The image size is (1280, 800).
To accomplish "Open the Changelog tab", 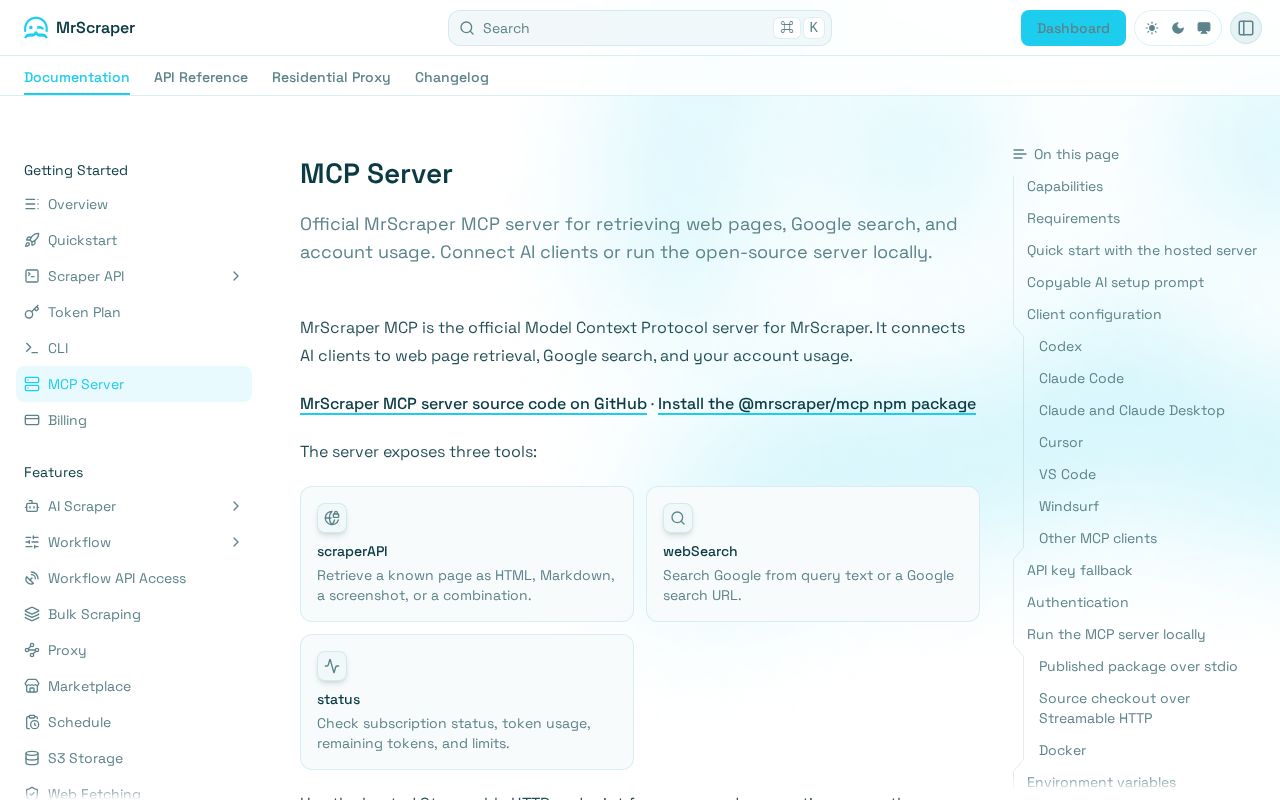I will pyautogui.click(x=452, y=77).
